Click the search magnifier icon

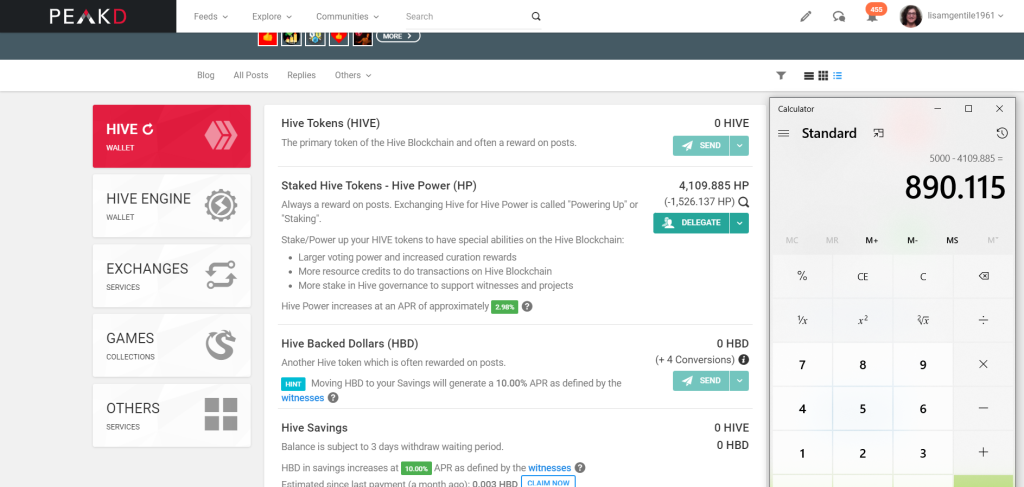point(536,16)
